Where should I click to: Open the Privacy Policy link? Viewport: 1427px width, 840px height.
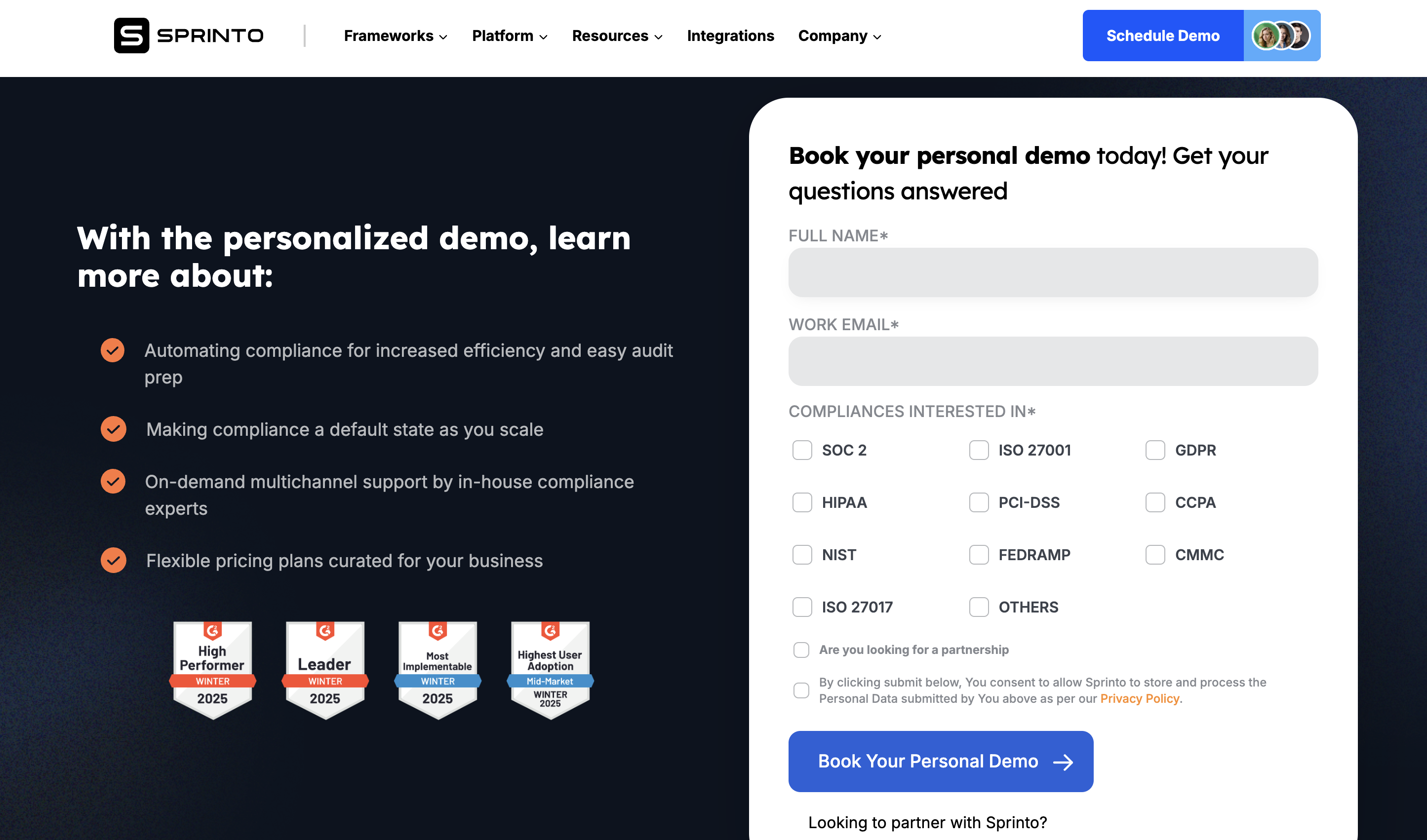(x=1139, y=698)
